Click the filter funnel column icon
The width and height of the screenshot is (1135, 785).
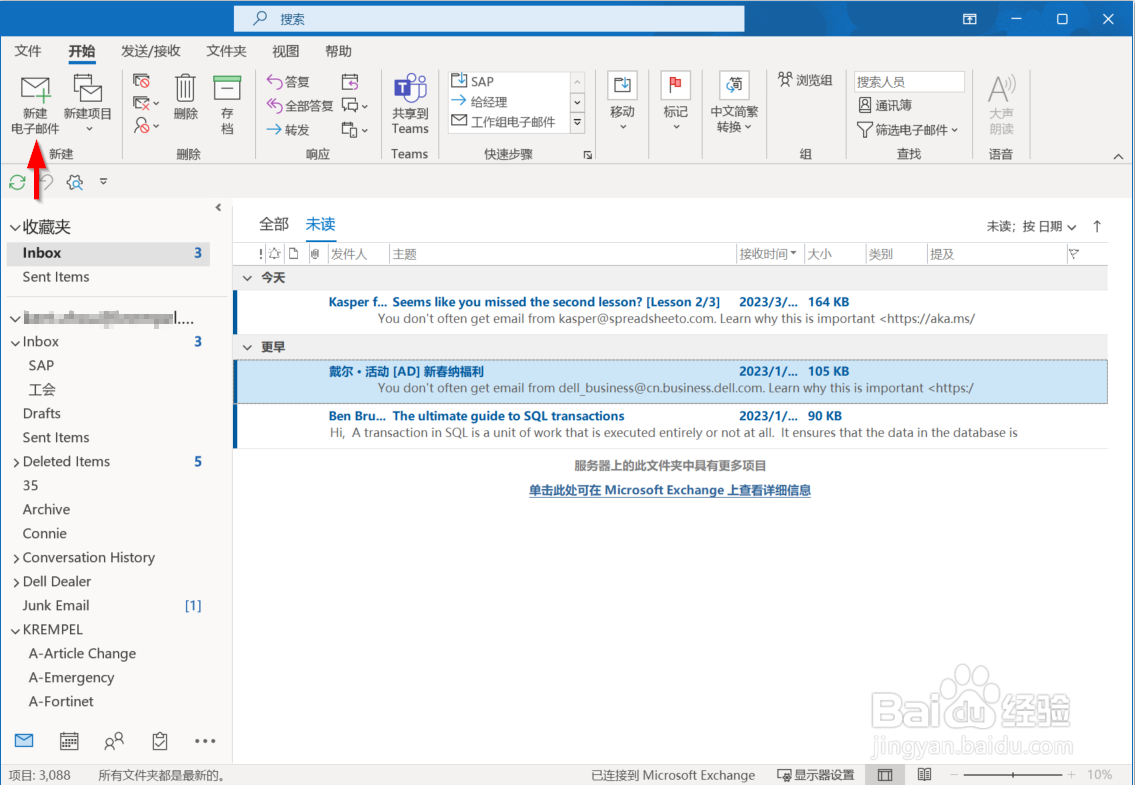(x=1073, y=254)
